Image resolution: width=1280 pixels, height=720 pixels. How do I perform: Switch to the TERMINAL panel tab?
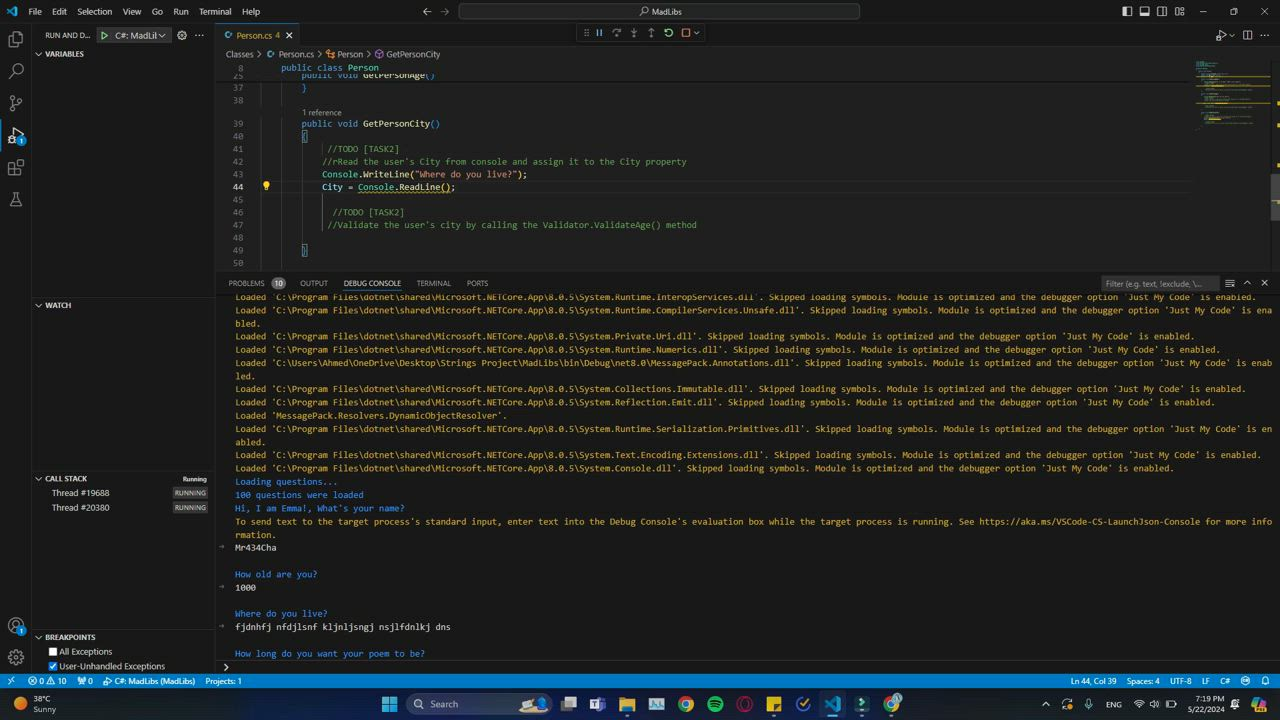433,283
